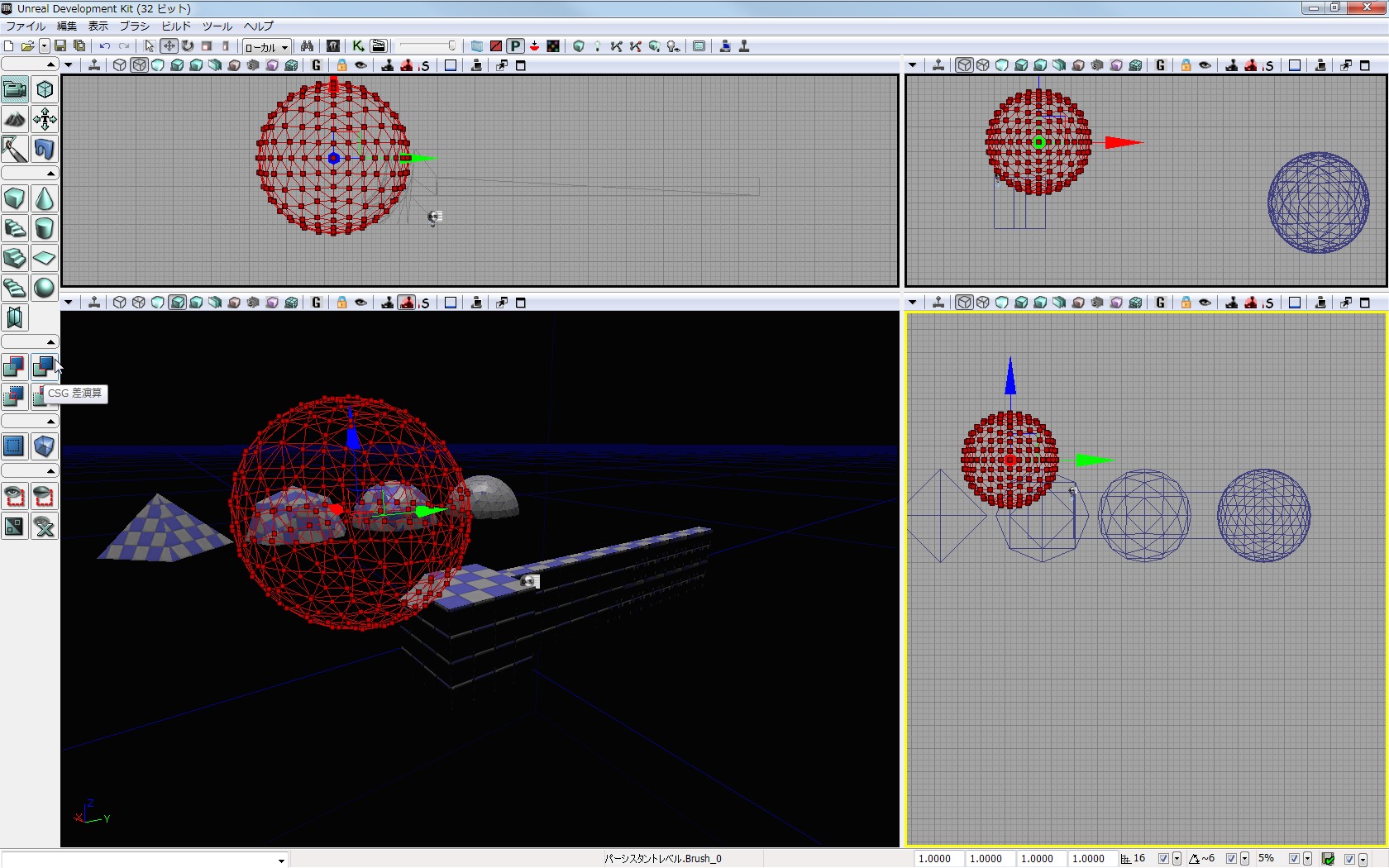Click the Cylinder brush builder
Screen dimensions: 1389x868
pyautogui.click(x=44, y=228)
